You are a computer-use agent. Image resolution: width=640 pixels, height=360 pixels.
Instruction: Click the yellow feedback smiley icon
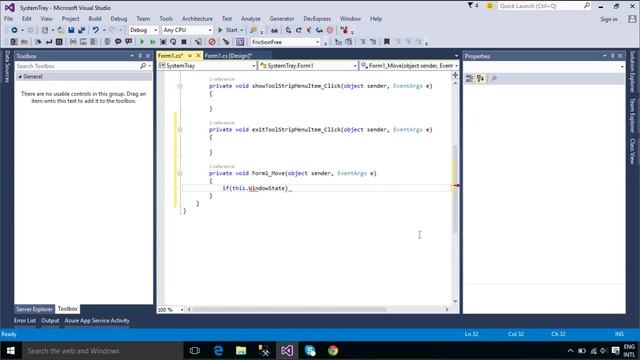pos(489,6)
